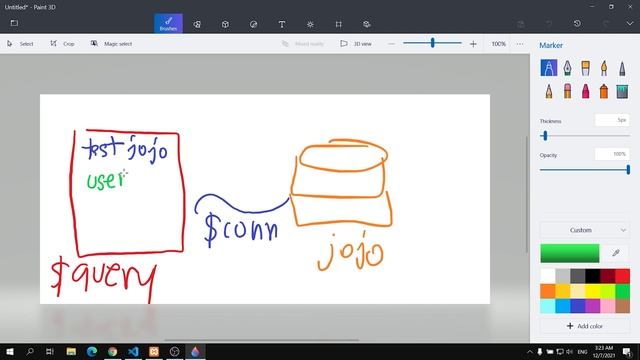Click the zoom percentage 100% field
Screen dimensions: 640x360
click(498, 44)
